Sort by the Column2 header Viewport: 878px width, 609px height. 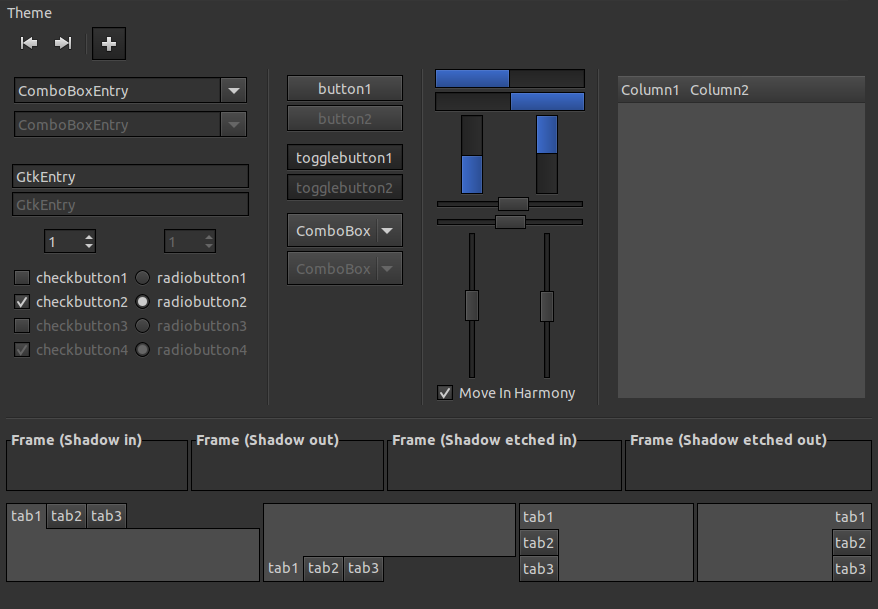[719, 90]
